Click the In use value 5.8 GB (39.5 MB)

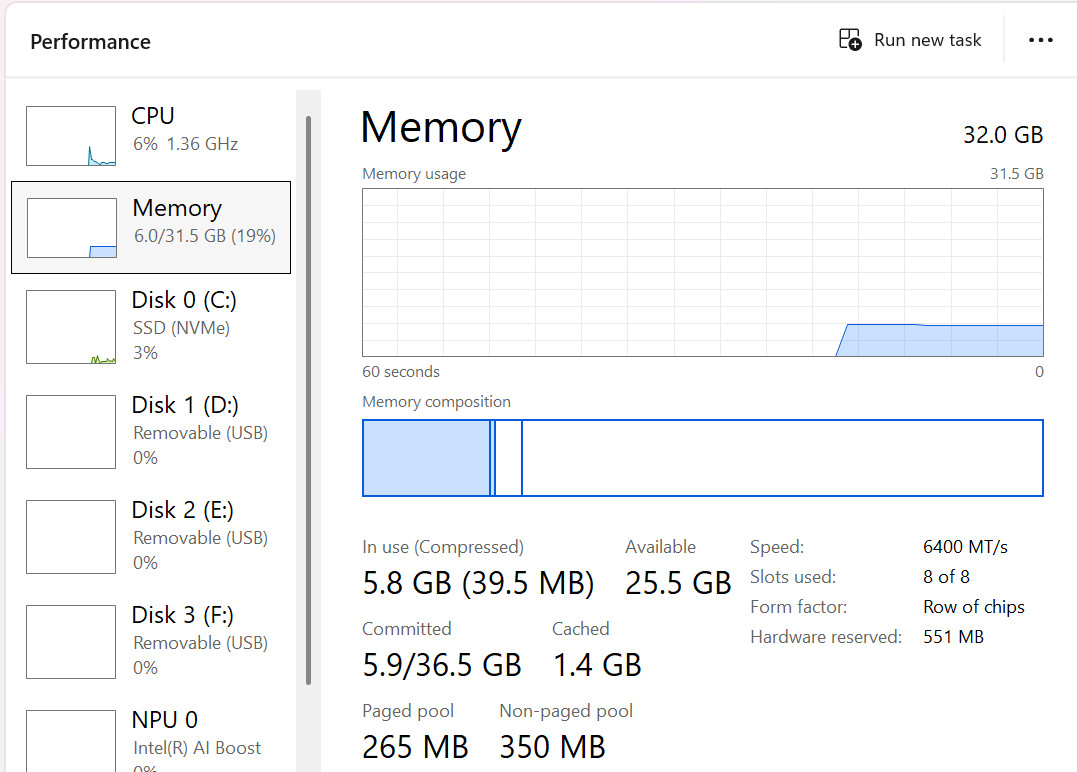click(x=478, y=583)
